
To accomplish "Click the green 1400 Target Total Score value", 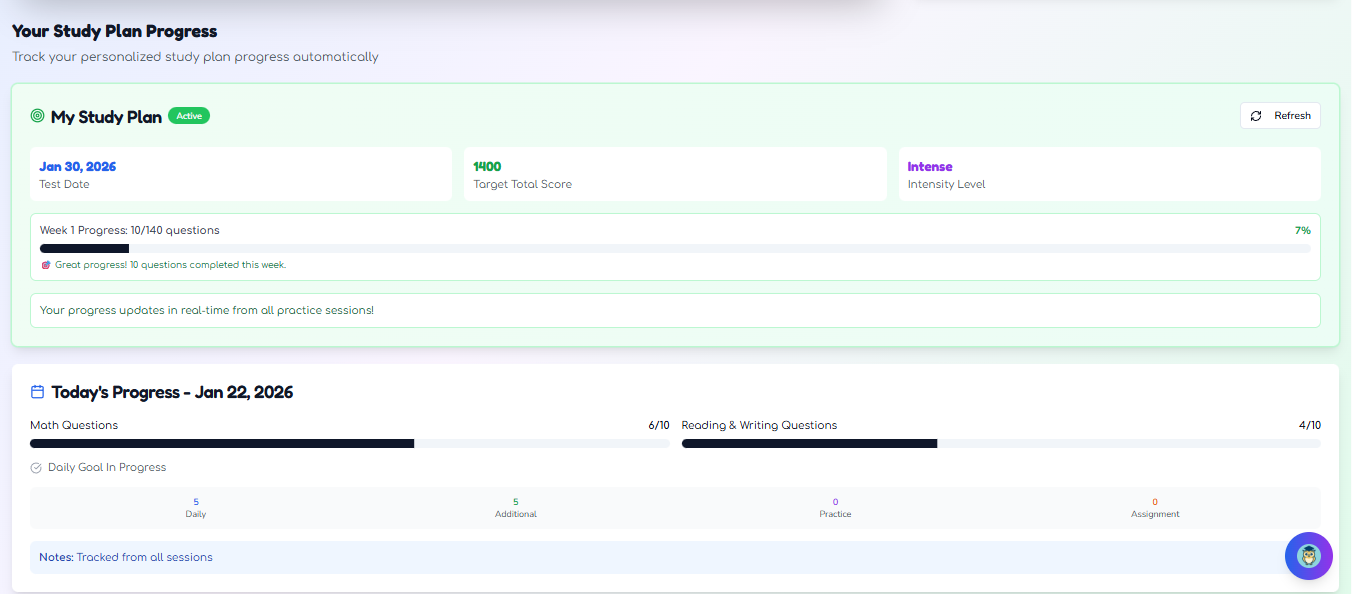I will (488, 164).
